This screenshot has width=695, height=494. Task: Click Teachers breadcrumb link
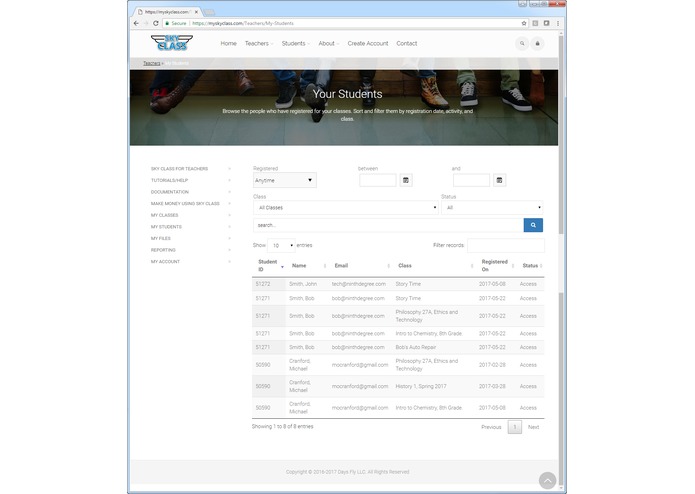click(x=152, y=63)
